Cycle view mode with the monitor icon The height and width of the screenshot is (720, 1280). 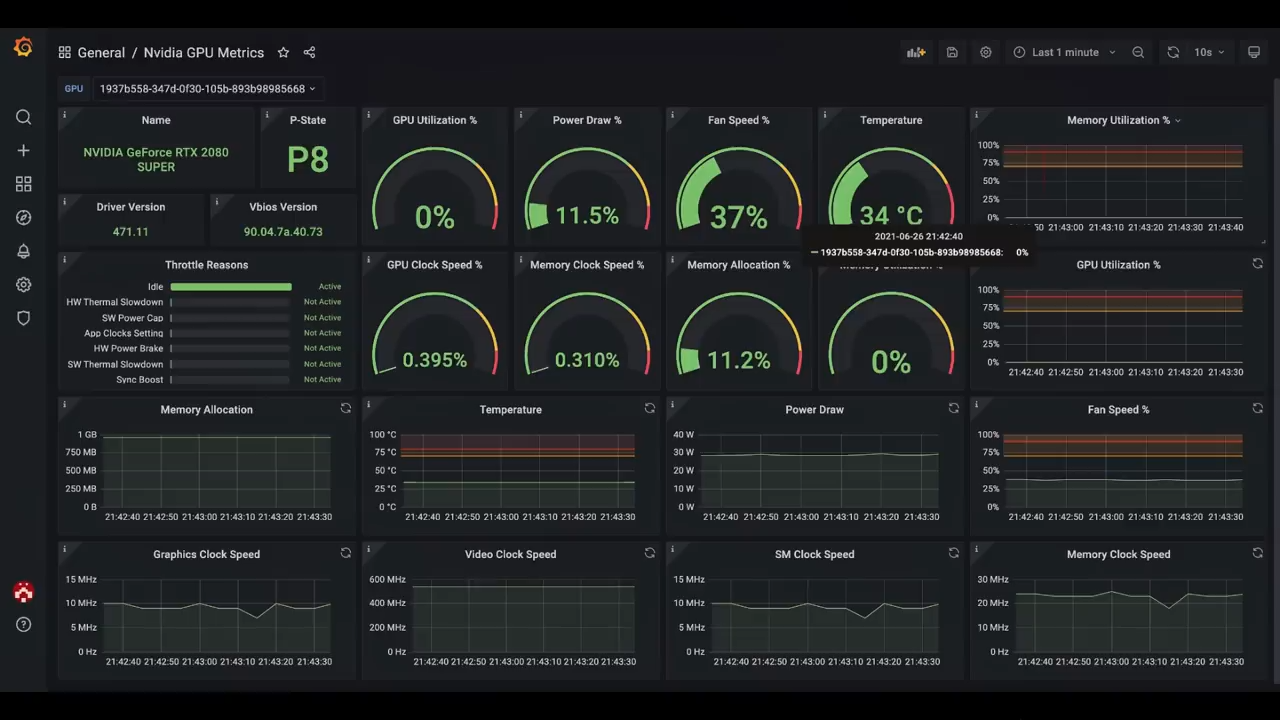1254,52
